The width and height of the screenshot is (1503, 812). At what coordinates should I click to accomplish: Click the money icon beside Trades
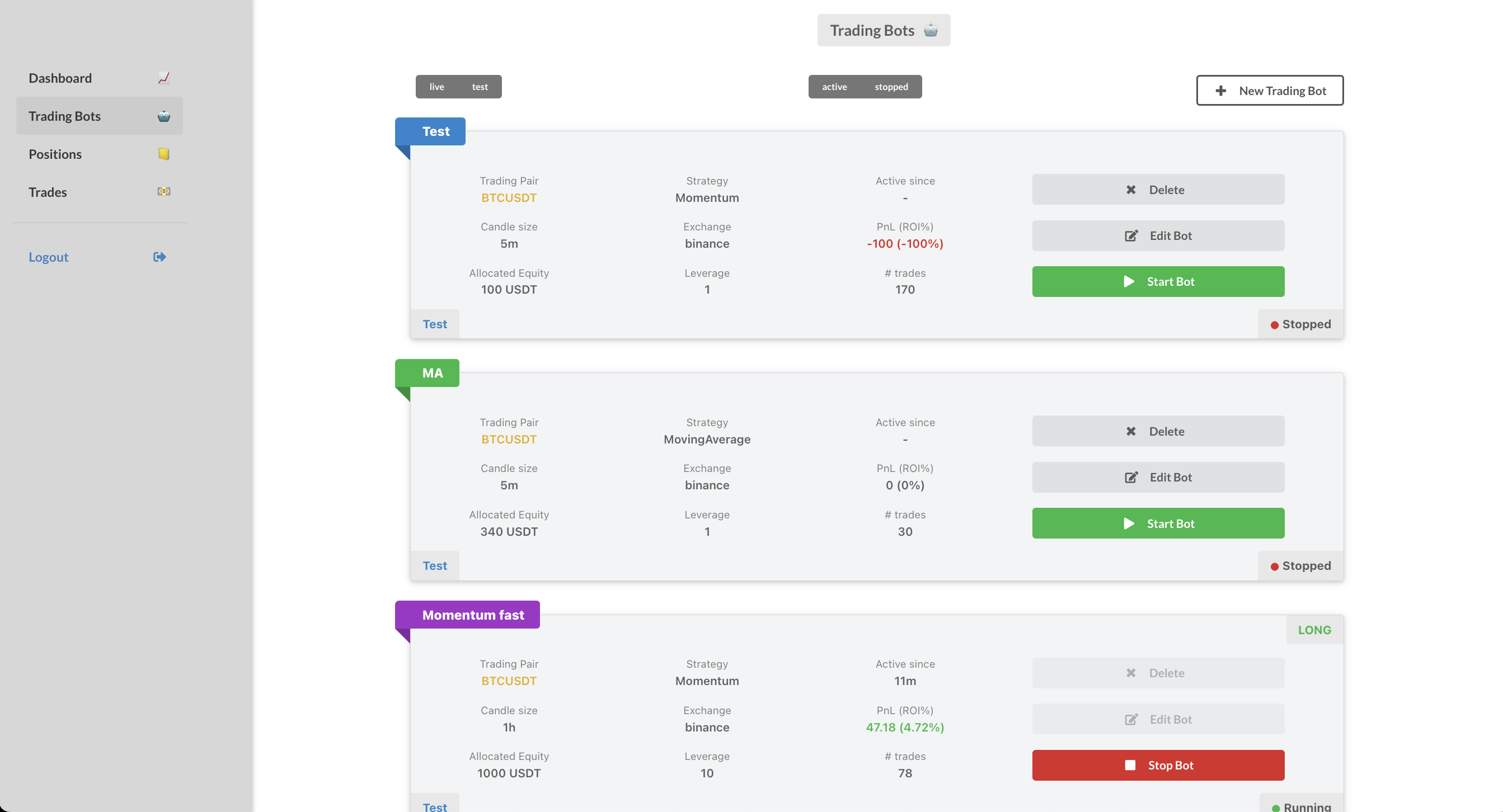(164, 192)
